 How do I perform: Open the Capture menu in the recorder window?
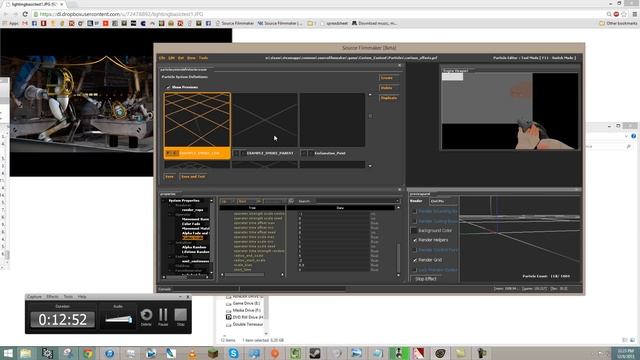click(34, 297)
